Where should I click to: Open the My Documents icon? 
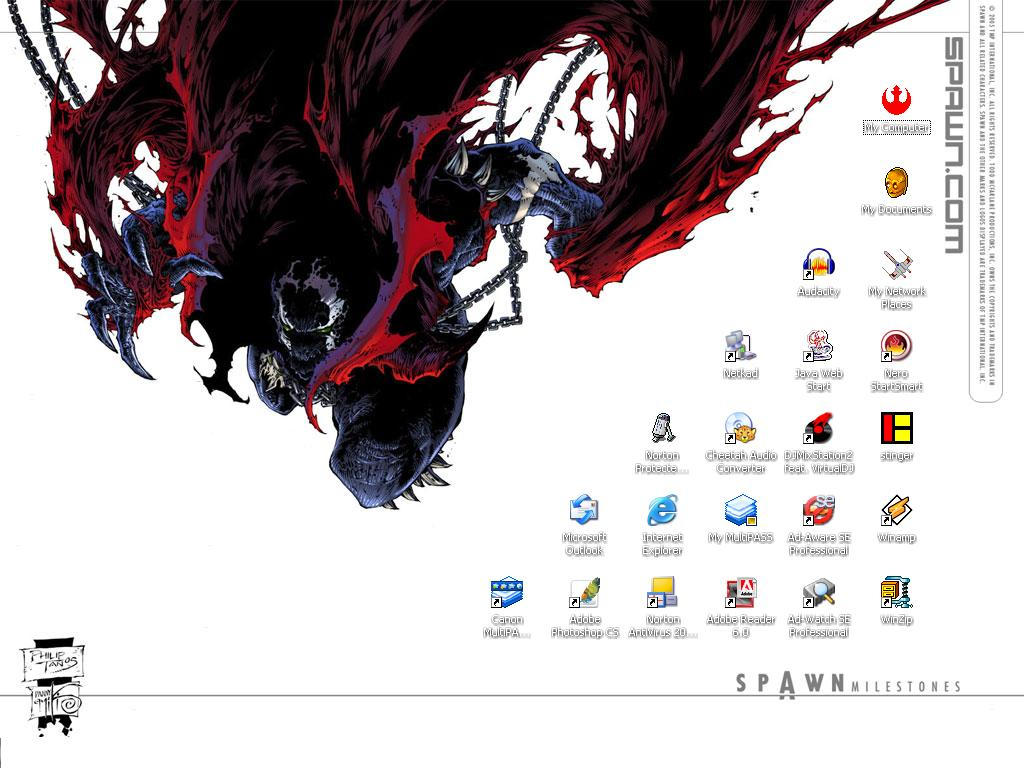point(896,182)
